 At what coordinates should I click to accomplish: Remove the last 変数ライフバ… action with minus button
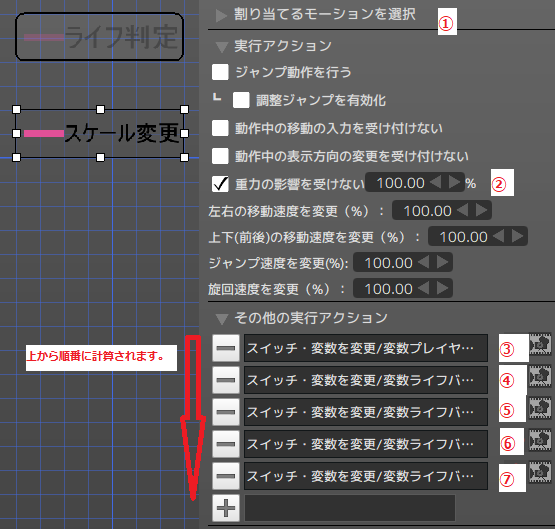(226, 476)
